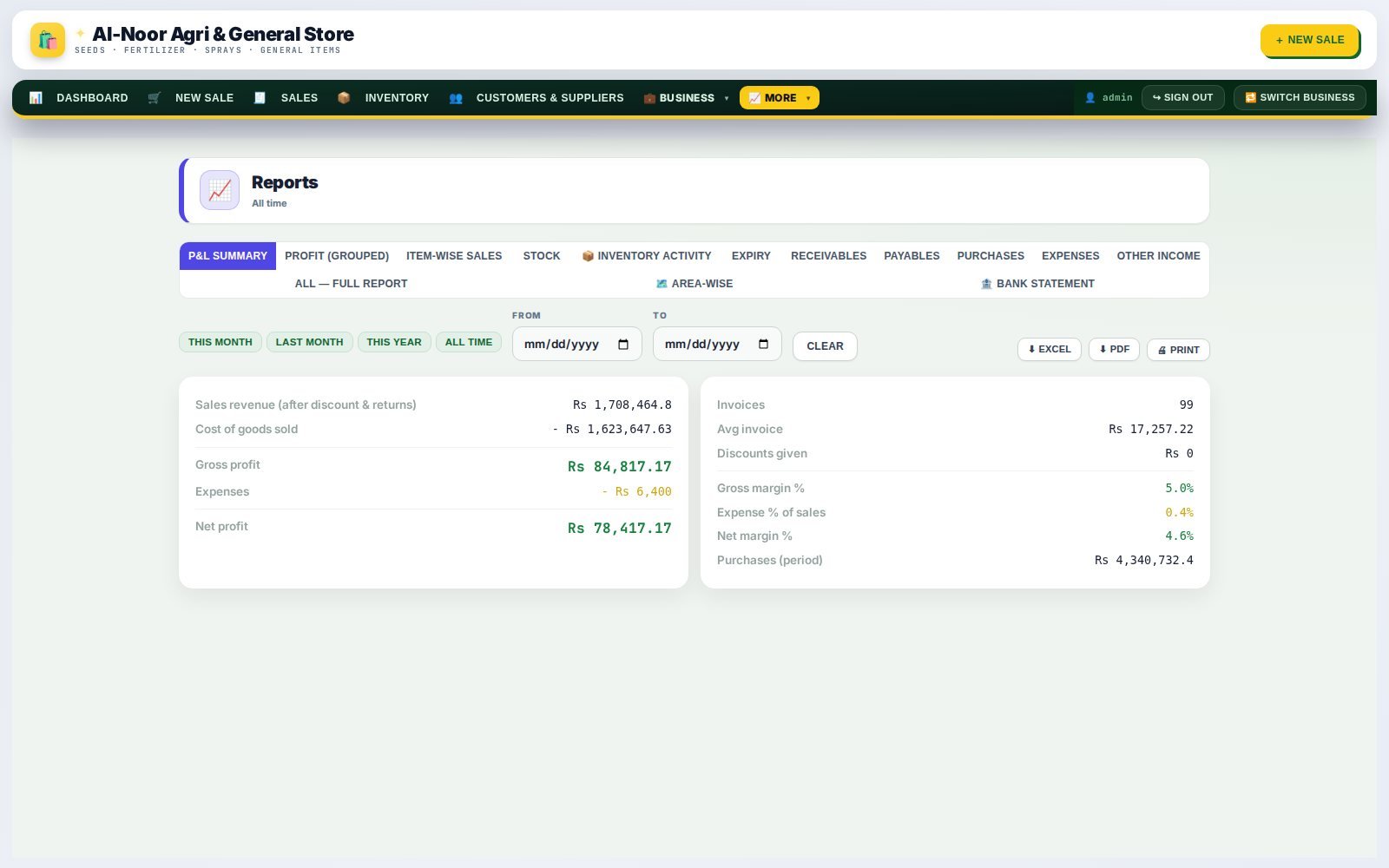Screen dimensions: 1389x868
Task: Click the Reports chart icon in header card
Action: pyautogui.click(x=220, y=190)
